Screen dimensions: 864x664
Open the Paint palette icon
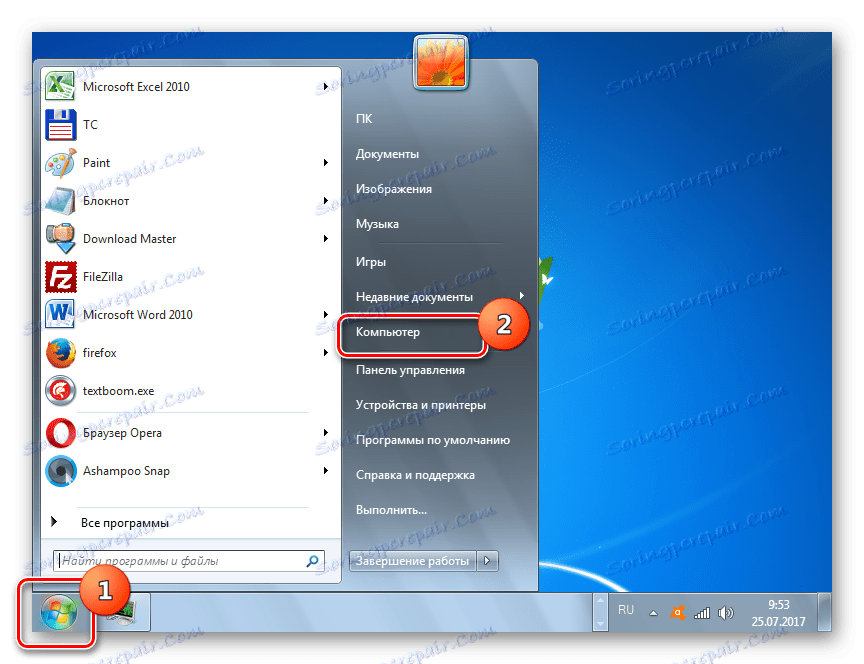(x=61, y=163)
